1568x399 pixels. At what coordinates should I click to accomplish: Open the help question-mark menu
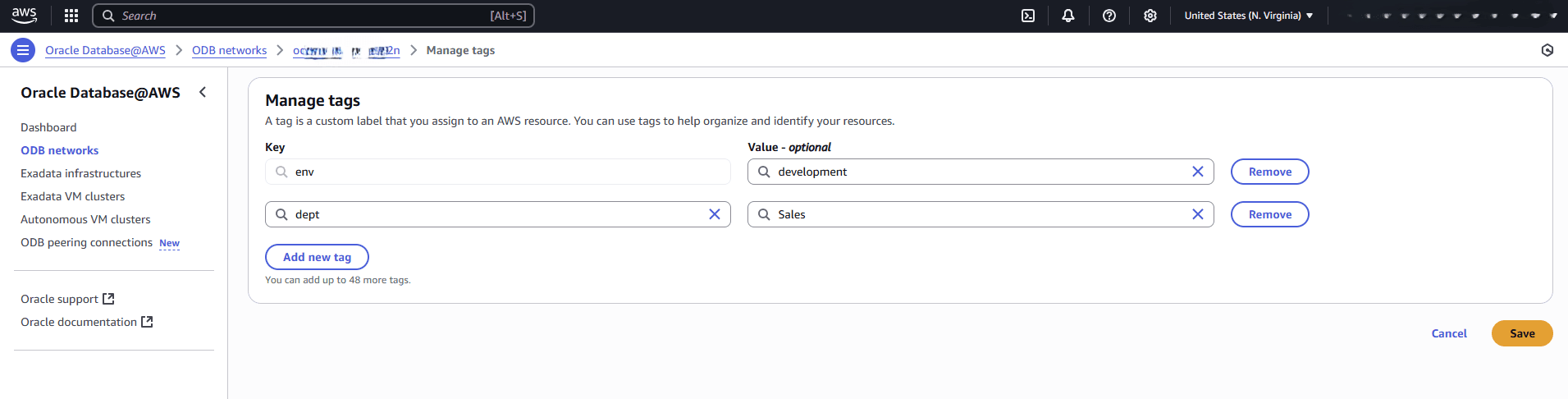click(x=1109, y=16)
